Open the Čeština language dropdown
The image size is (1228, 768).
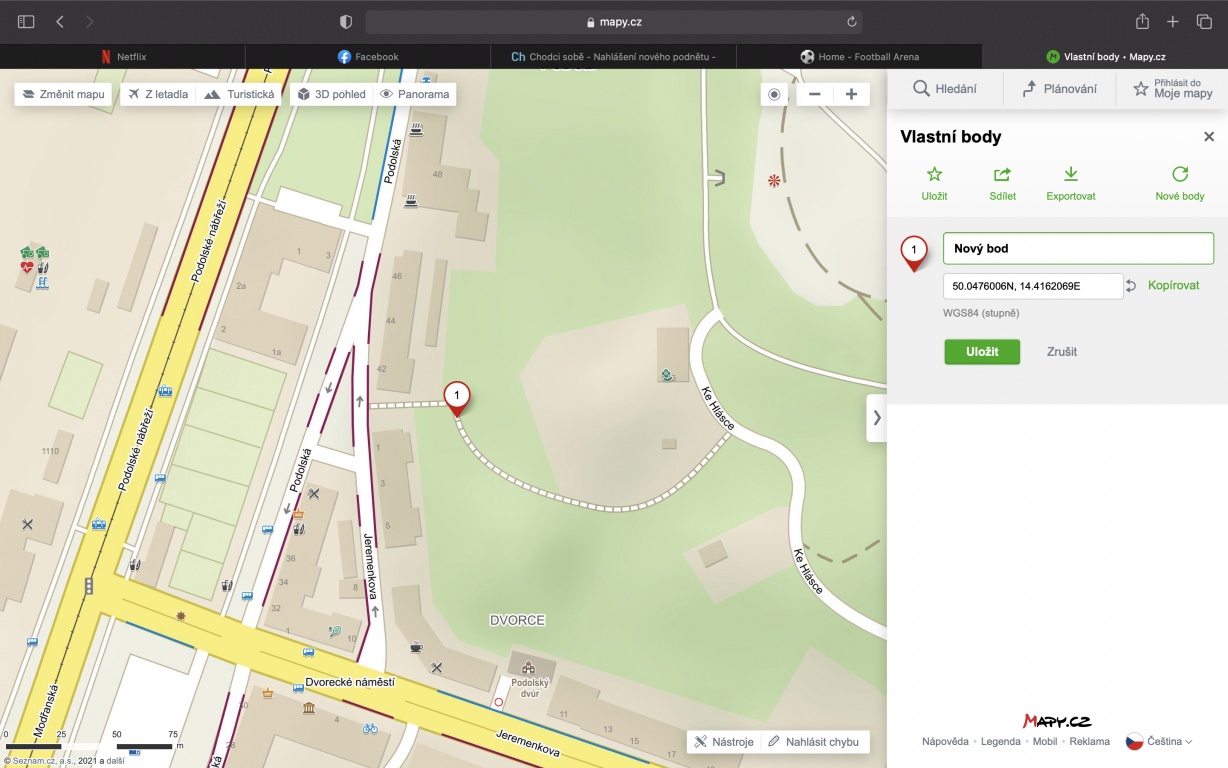tap(1160, 741)
